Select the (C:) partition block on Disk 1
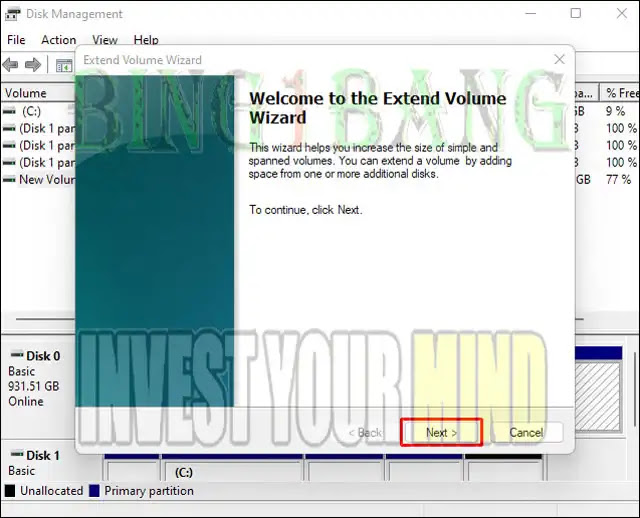The image size is (640, 518). tap(232, 467)
